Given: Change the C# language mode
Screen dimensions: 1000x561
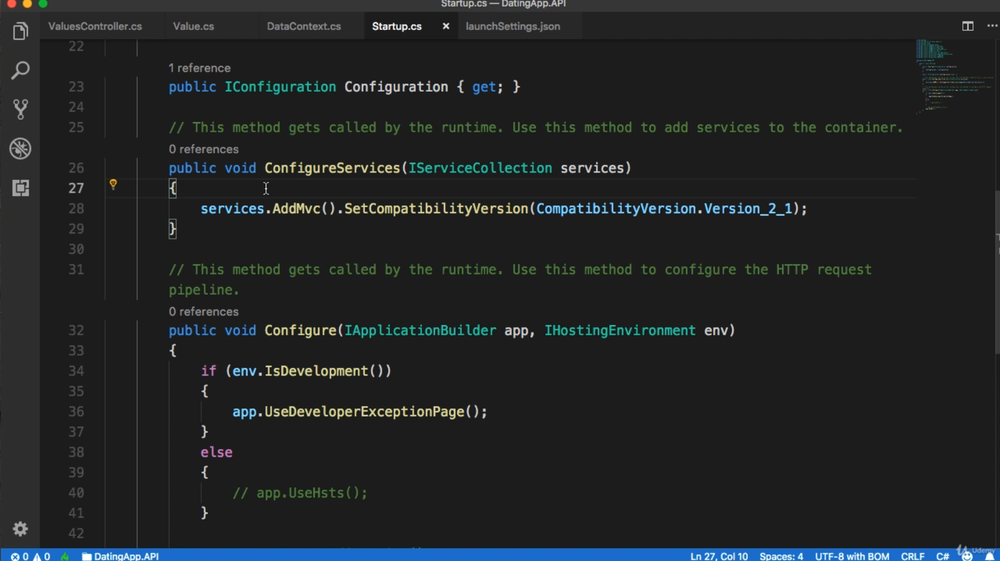Looking at the screenshot, I should (942, 555).
